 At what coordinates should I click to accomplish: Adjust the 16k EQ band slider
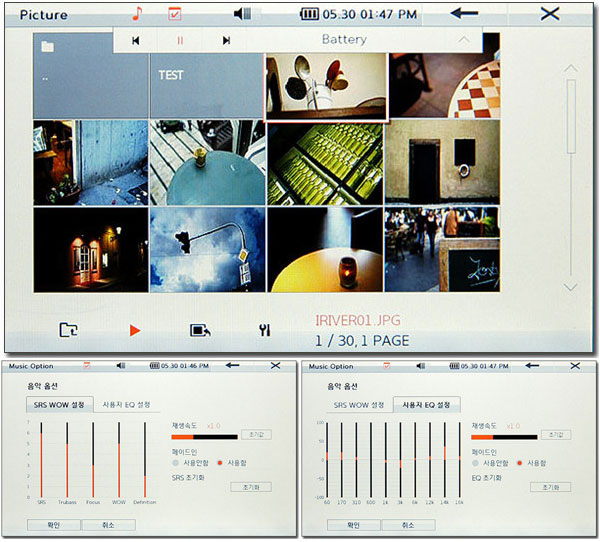pos(460,460)
